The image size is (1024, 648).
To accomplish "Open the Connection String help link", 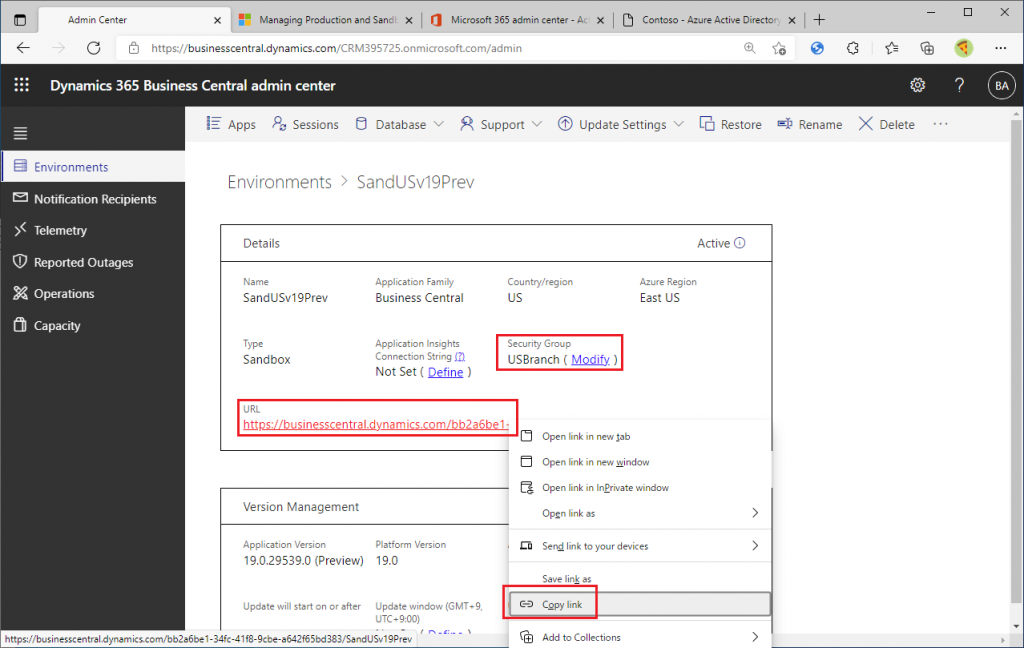I will pyautogui.click(x=460, y=356).
